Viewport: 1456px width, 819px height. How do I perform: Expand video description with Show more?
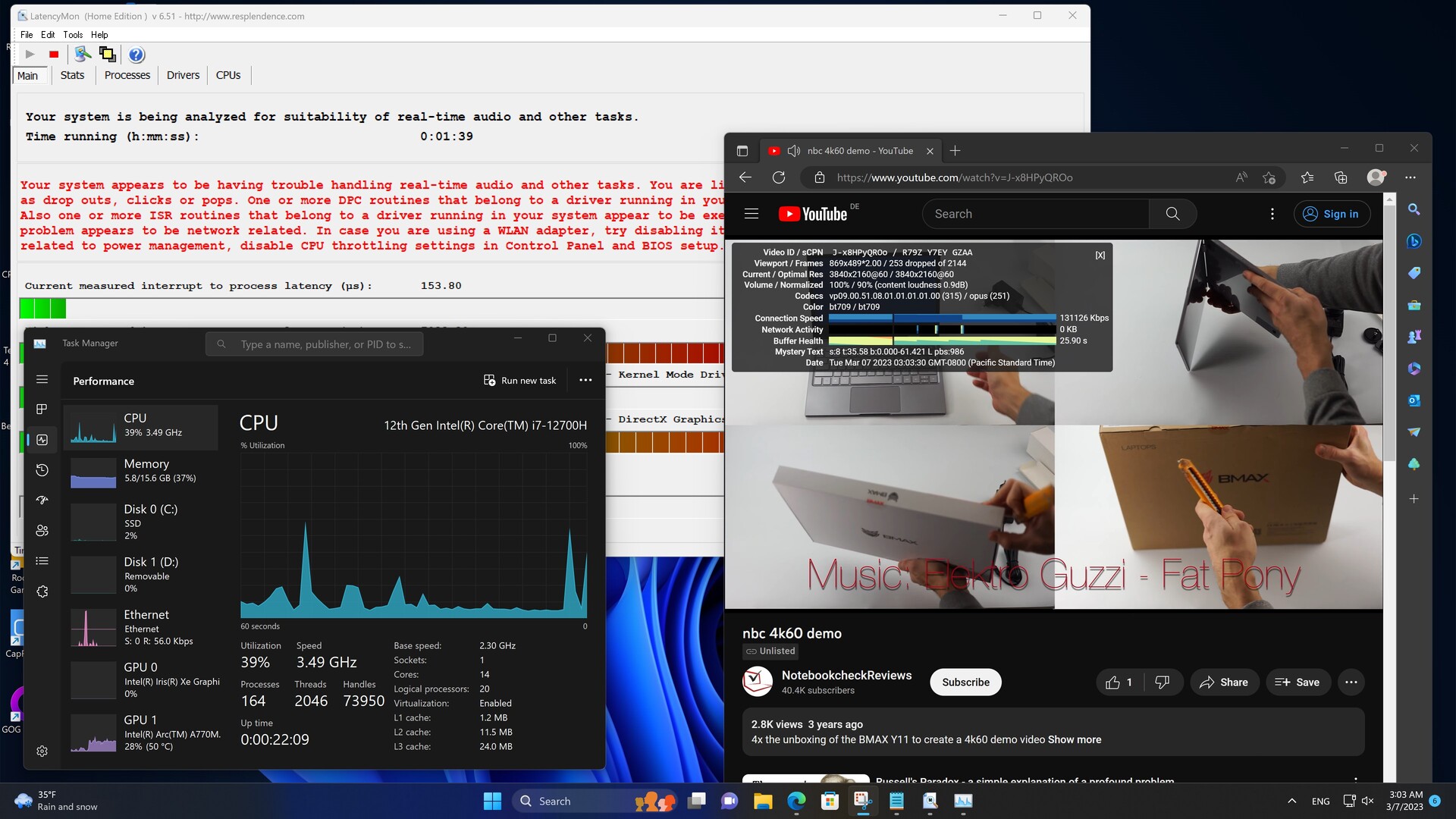[1075, 740]
